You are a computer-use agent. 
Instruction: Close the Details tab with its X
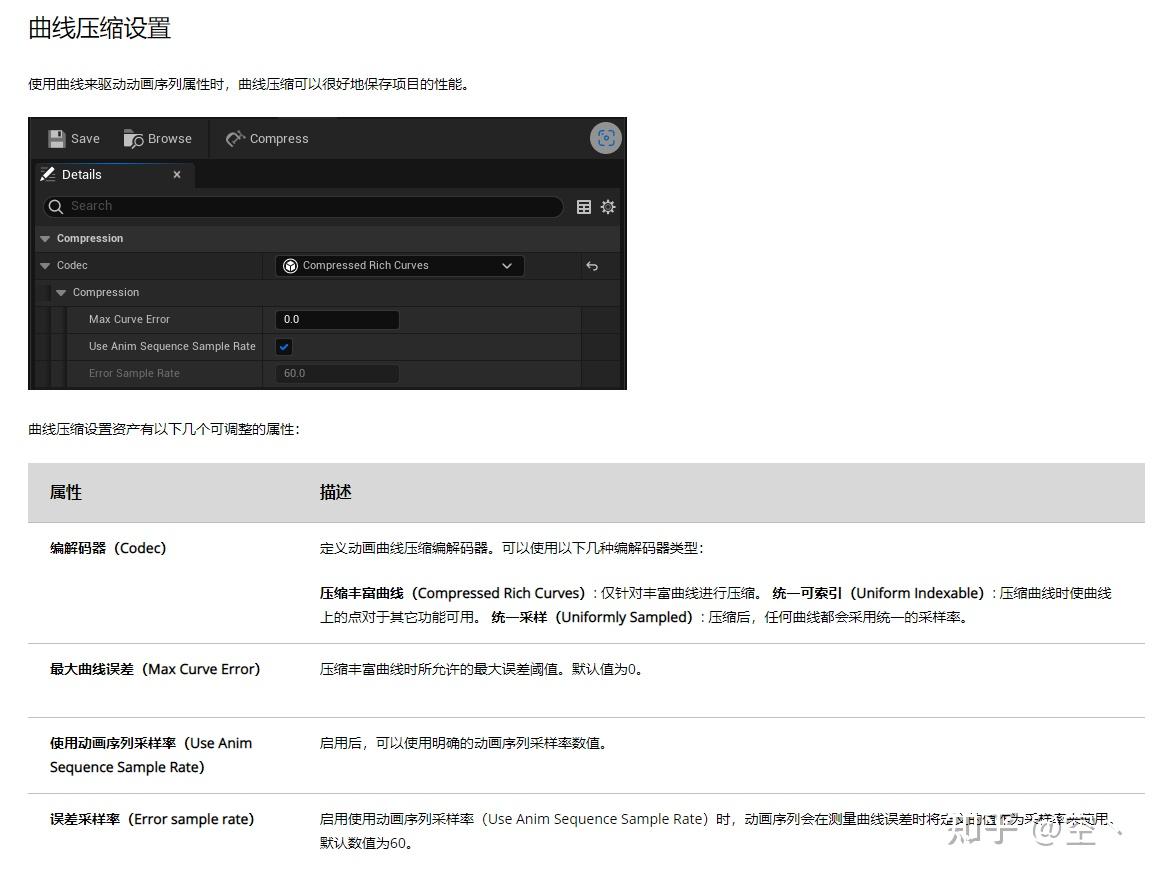177,174
